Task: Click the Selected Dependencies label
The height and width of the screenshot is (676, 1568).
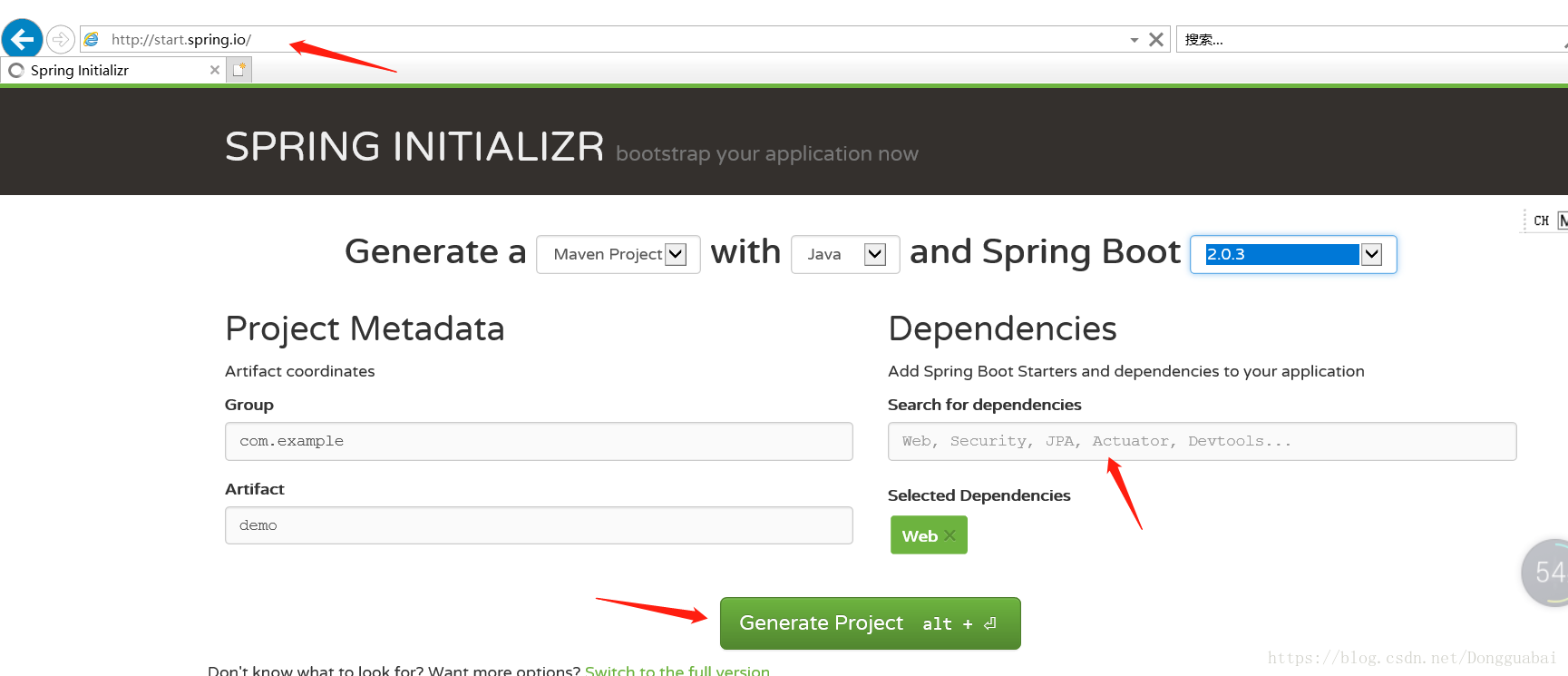Action: [979, 495]
